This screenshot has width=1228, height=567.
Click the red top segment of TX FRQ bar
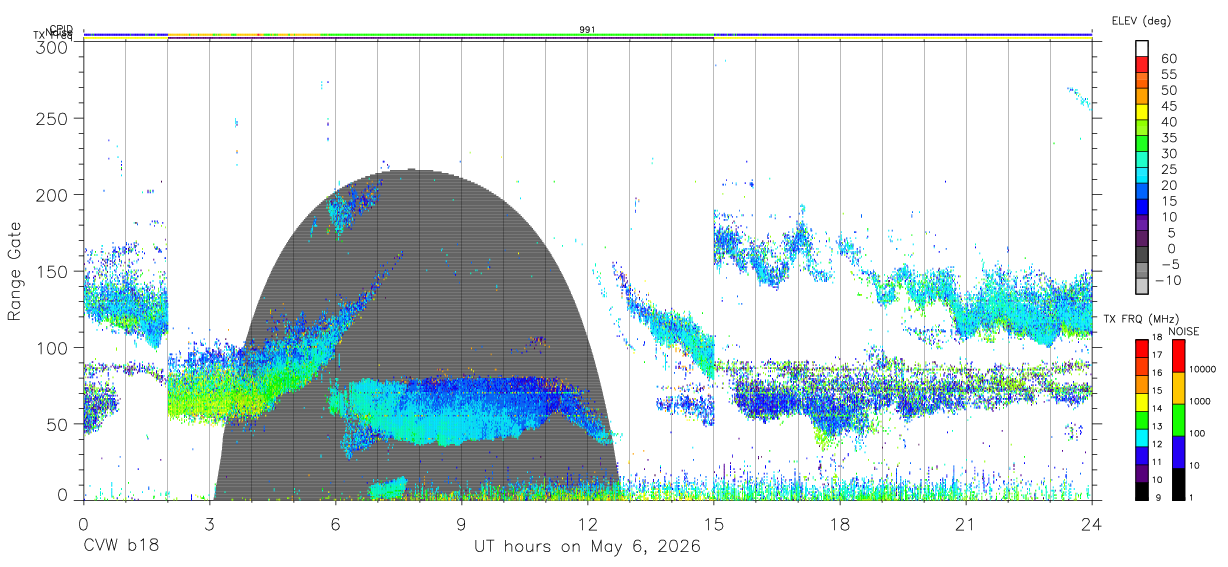[1142, 349]
